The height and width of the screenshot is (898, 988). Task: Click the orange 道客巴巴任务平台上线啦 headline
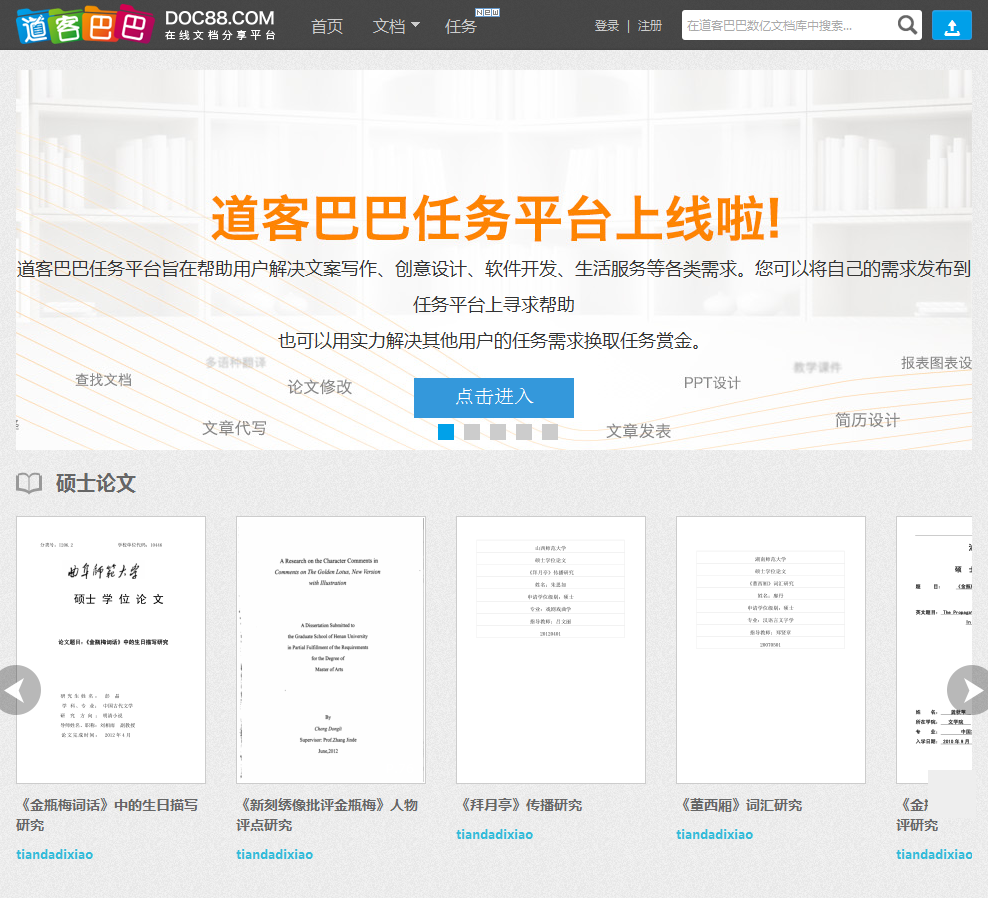tap(496, 218)
